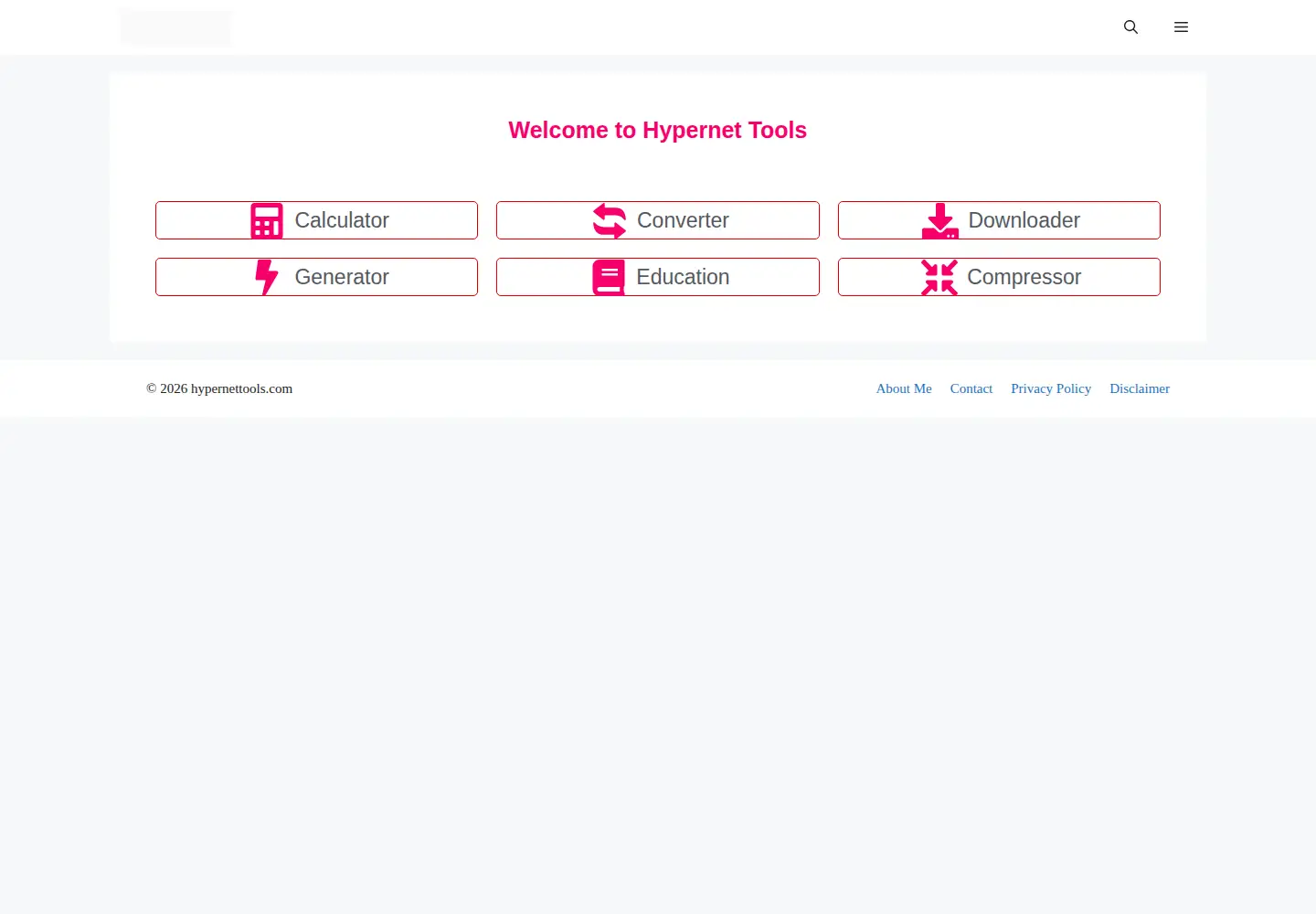Go to the Contact page link
Screen dimensions: 1316x914
[971, 388]
